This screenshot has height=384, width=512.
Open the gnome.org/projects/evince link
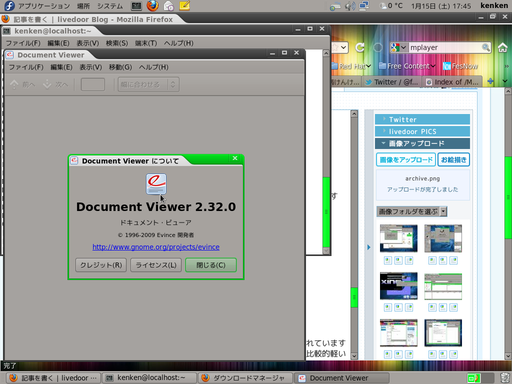point(156,247)
